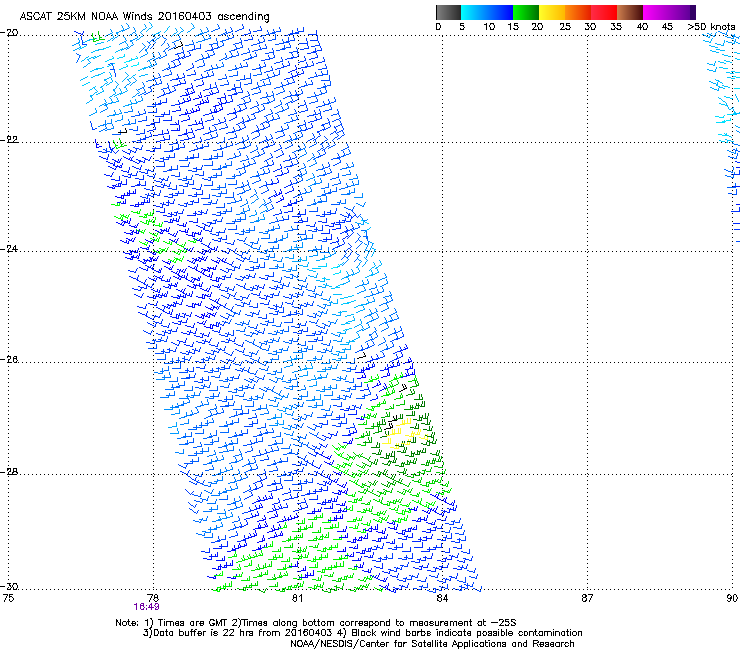Click the 78 longitude axis label
This screenshot has height=650, width=740.
pyautogui.click(x=153, y=598)
